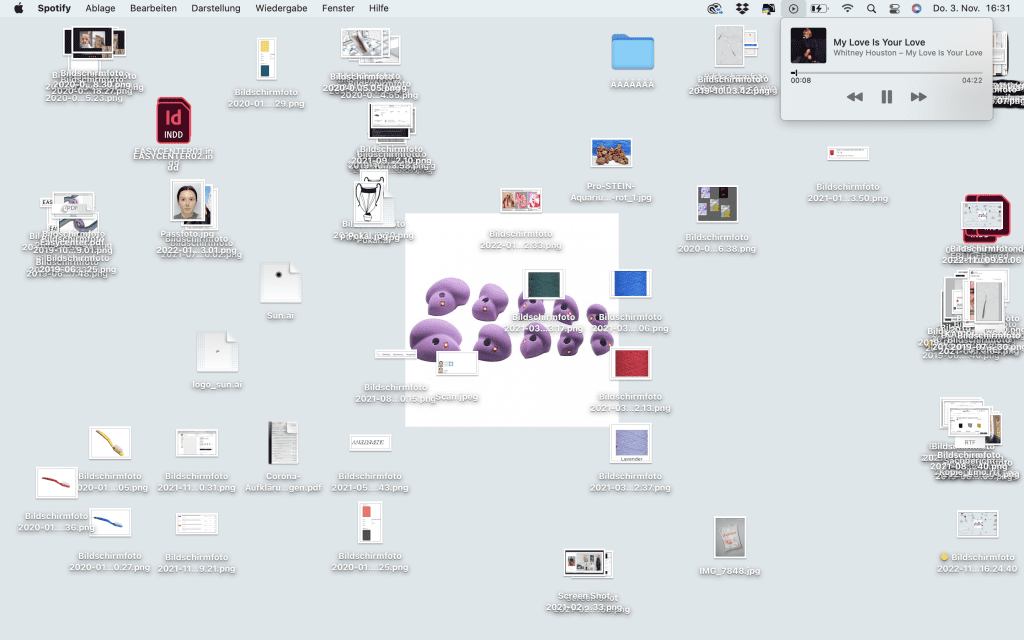Select the logo_sun.ai file
This screenshot has width=1024, height=640.
click(217, 352)
